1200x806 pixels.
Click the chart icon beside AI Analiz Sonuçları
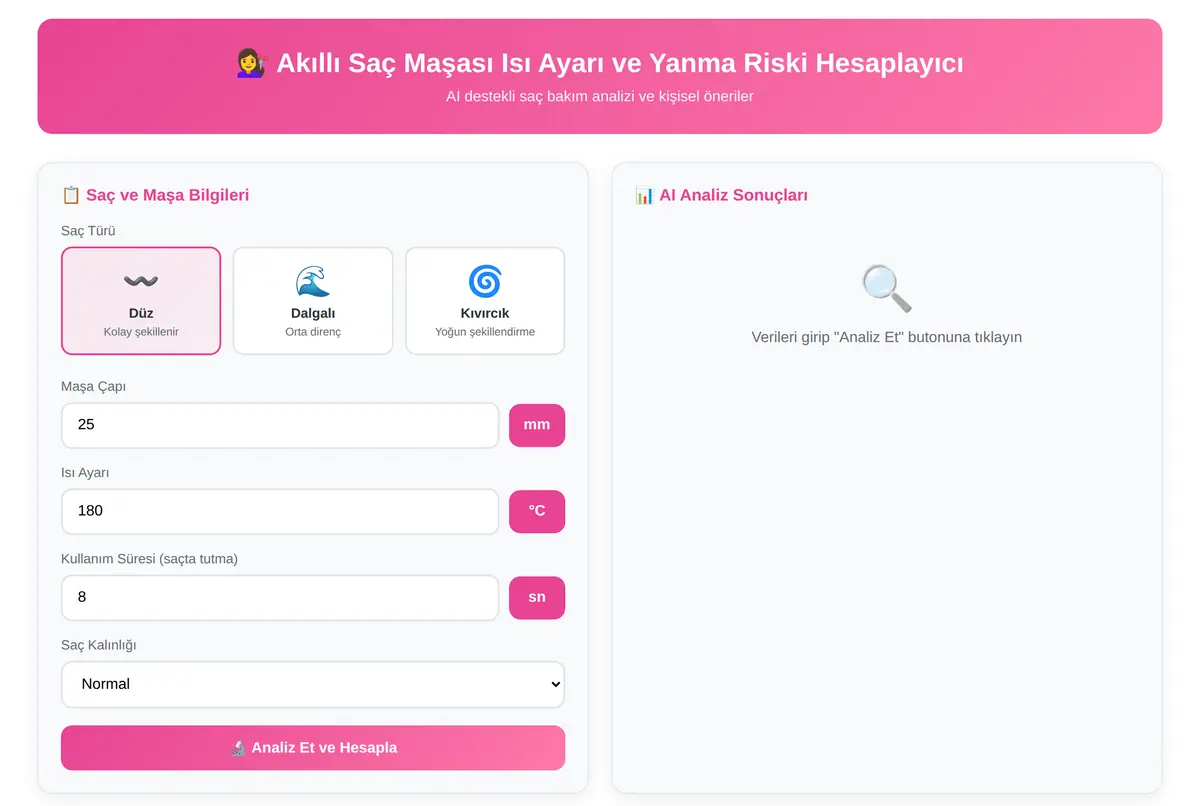[x=644, y=195]
